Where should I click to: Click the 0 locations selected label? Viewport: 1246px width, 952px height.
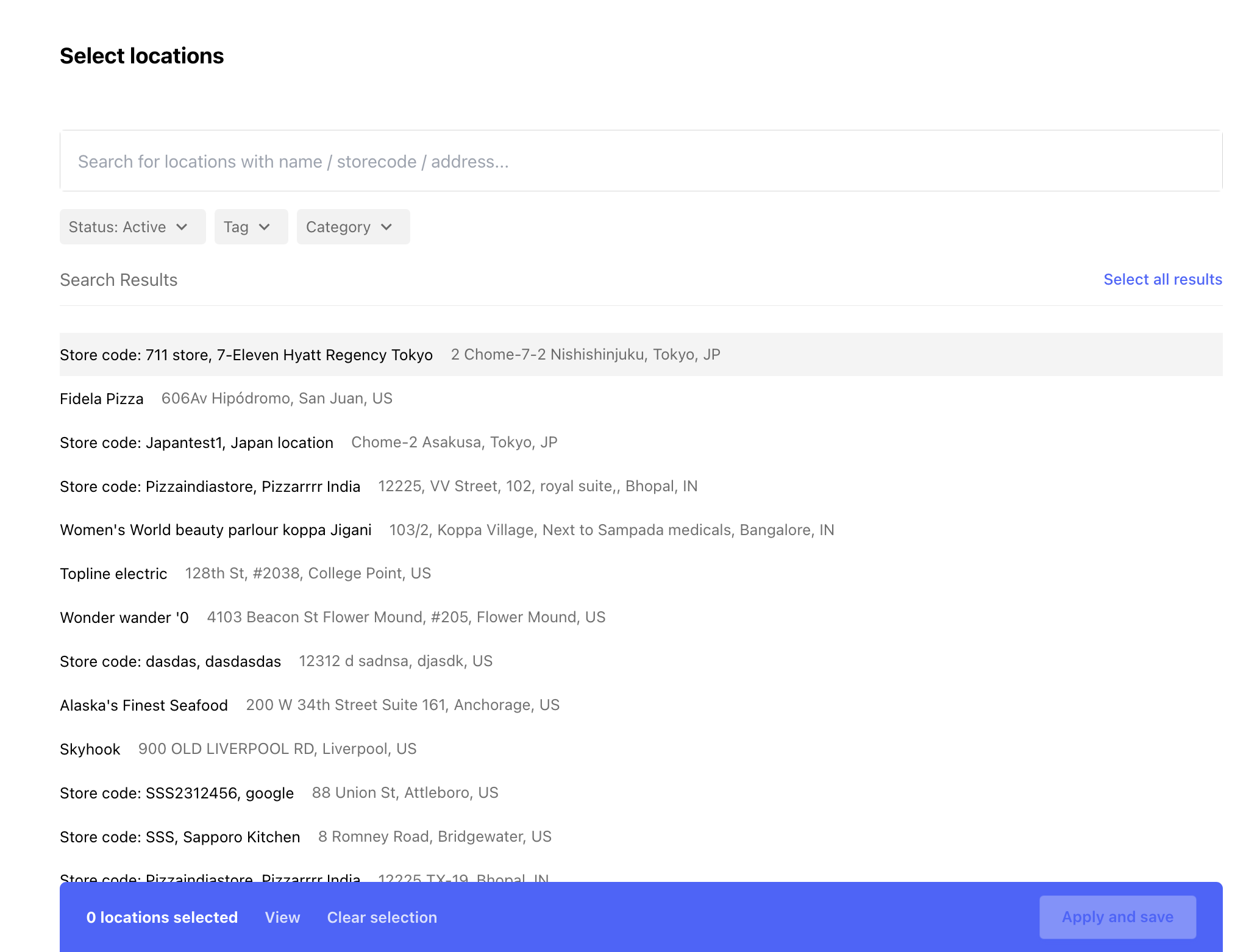coord(162,917)
